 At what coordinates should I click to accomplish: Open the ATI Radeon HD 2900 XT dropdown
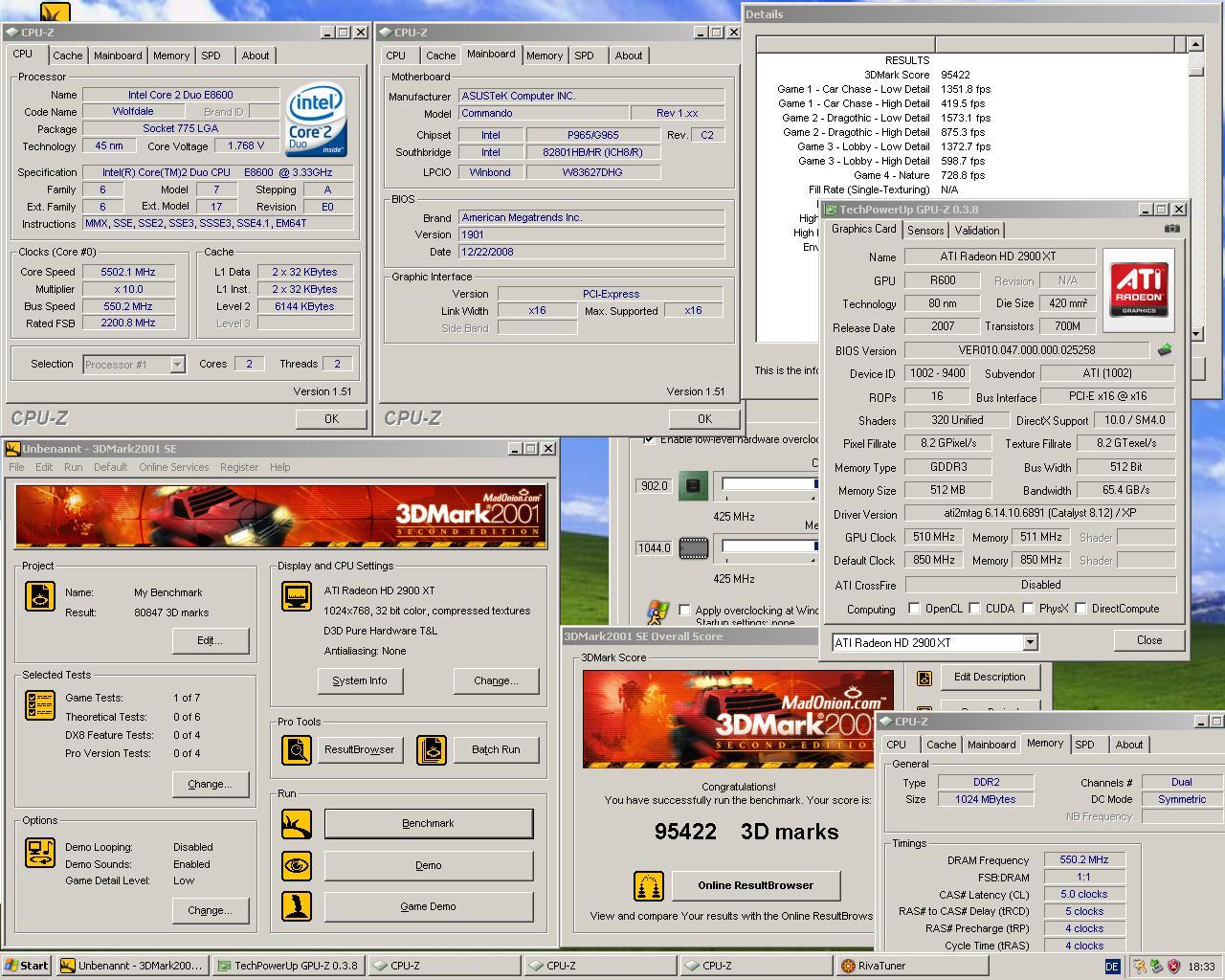(1030, 643)
